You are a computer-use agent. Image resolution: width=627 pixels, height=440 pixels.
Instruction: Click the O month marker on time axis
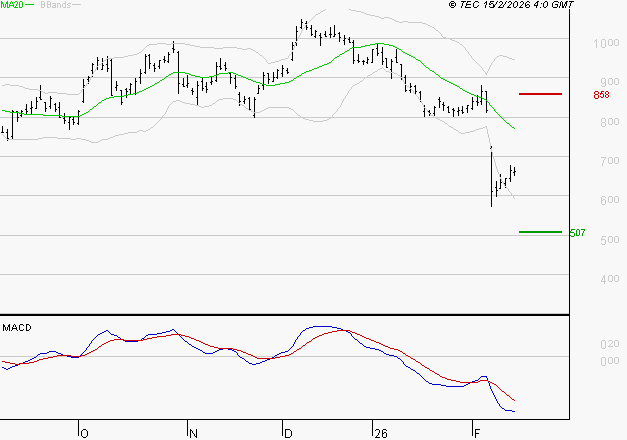click(84, 434)
